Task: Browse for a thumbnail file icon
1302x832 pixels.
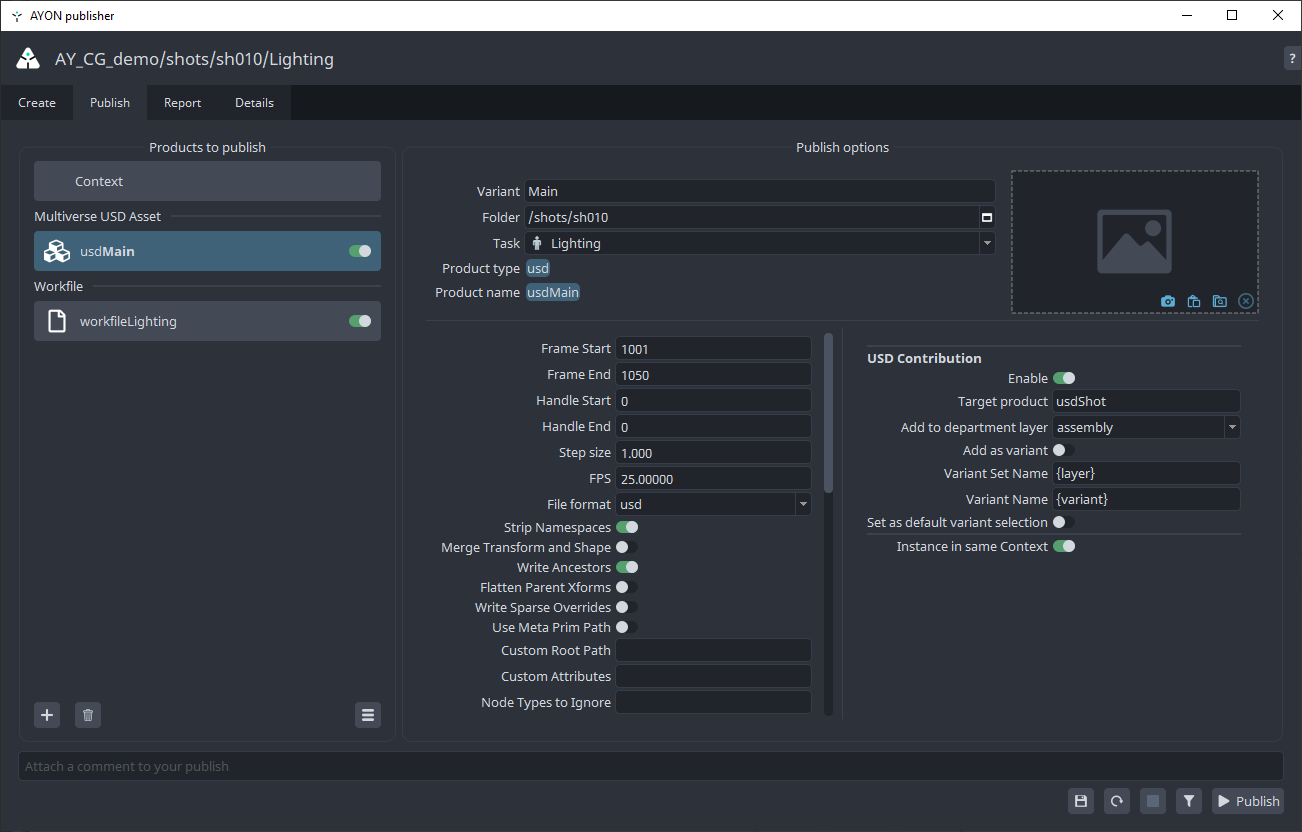Action: (x=1220, y=301)
